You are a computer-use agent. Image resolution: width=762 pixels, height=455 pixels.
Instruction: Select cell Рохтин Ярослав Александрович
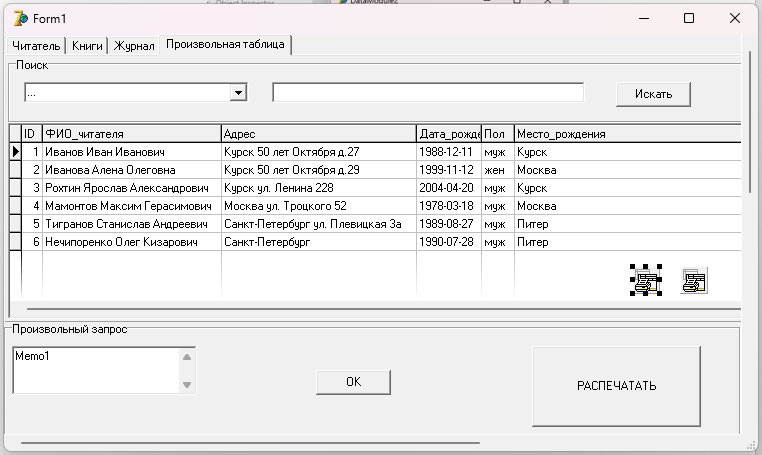click(132, 188)
